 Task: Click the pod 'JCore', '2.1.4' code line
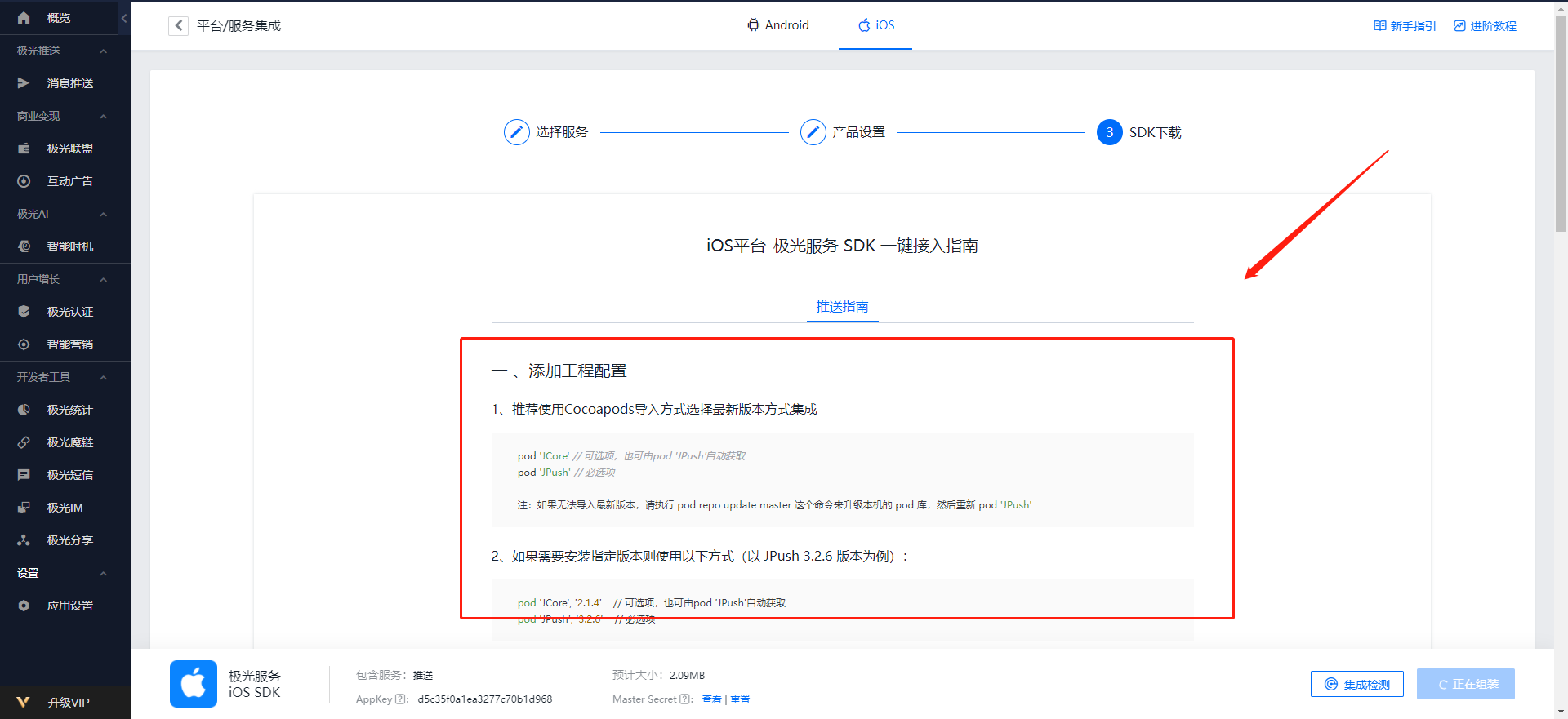tap(652, 602)
